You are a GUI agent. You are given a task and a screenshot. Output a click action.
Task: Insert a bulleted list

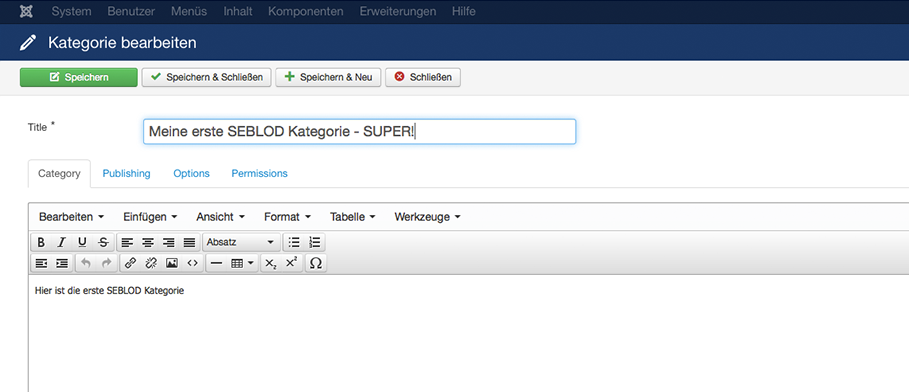(x=294, y=242)
